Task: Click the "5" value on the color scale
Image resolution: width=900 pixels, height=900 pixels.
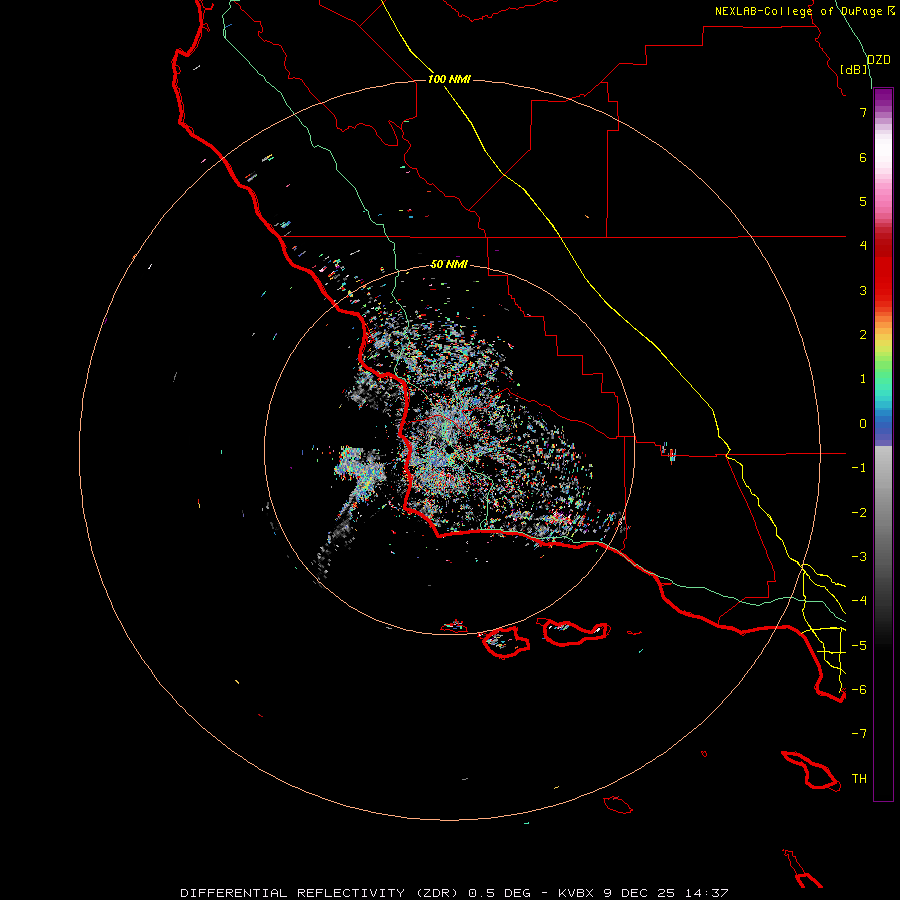Action: pos(863,201)
